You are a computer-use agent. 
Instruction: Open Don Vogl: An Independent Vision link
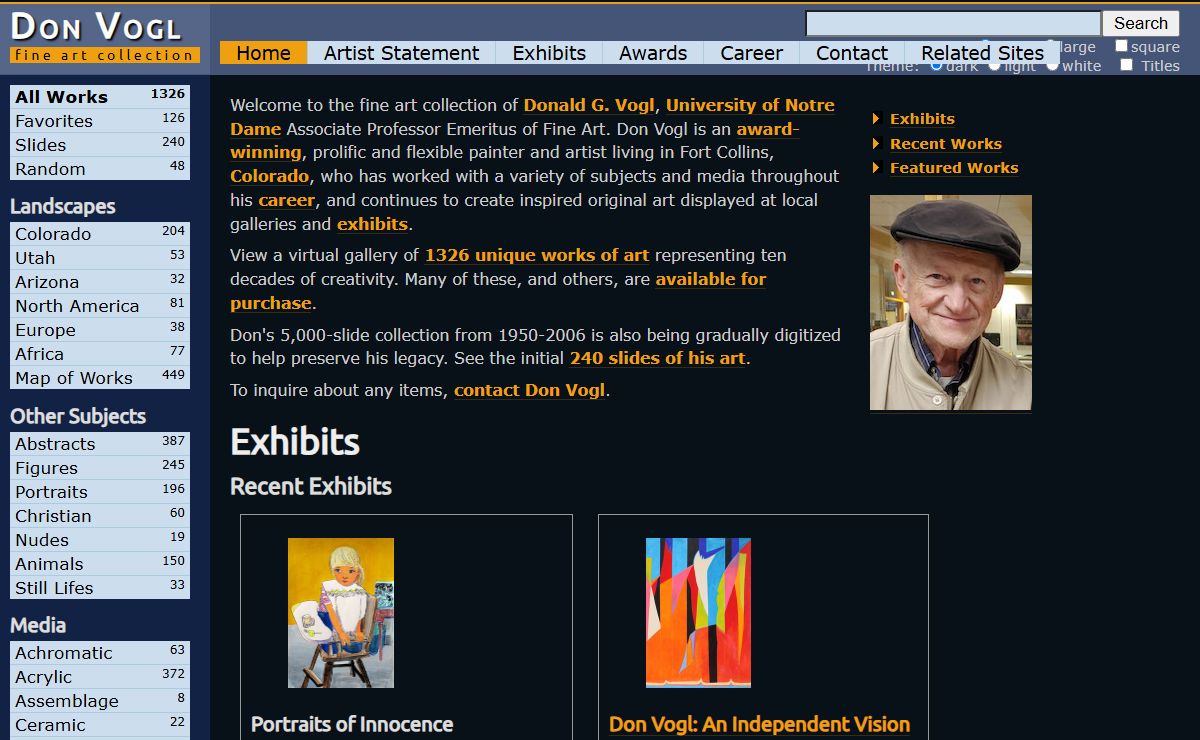click(x=759, y=724)
